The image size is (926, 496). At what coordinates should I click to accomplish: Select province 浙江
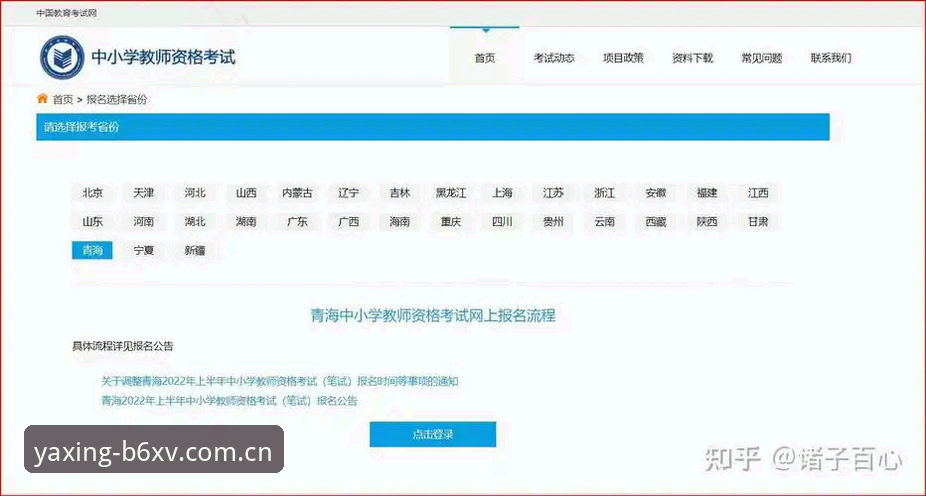pyautogui.click(x=605, y=193)
